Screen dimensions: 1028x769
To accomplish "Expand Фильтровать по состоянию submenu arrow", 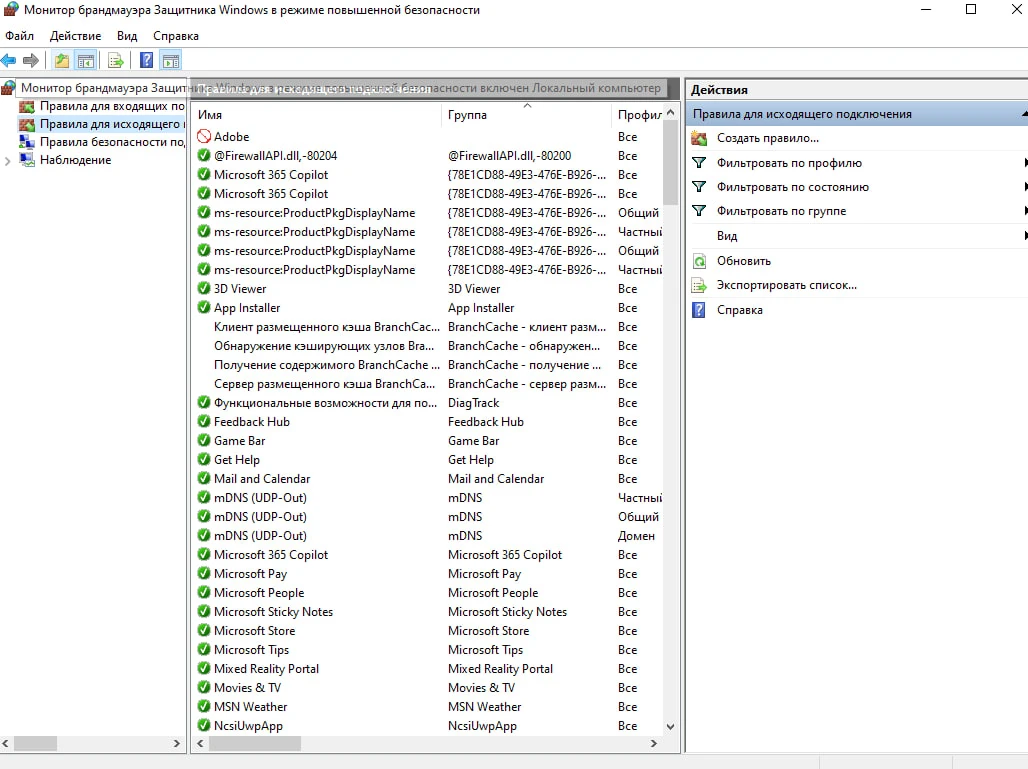I will tap(1025, 187).
